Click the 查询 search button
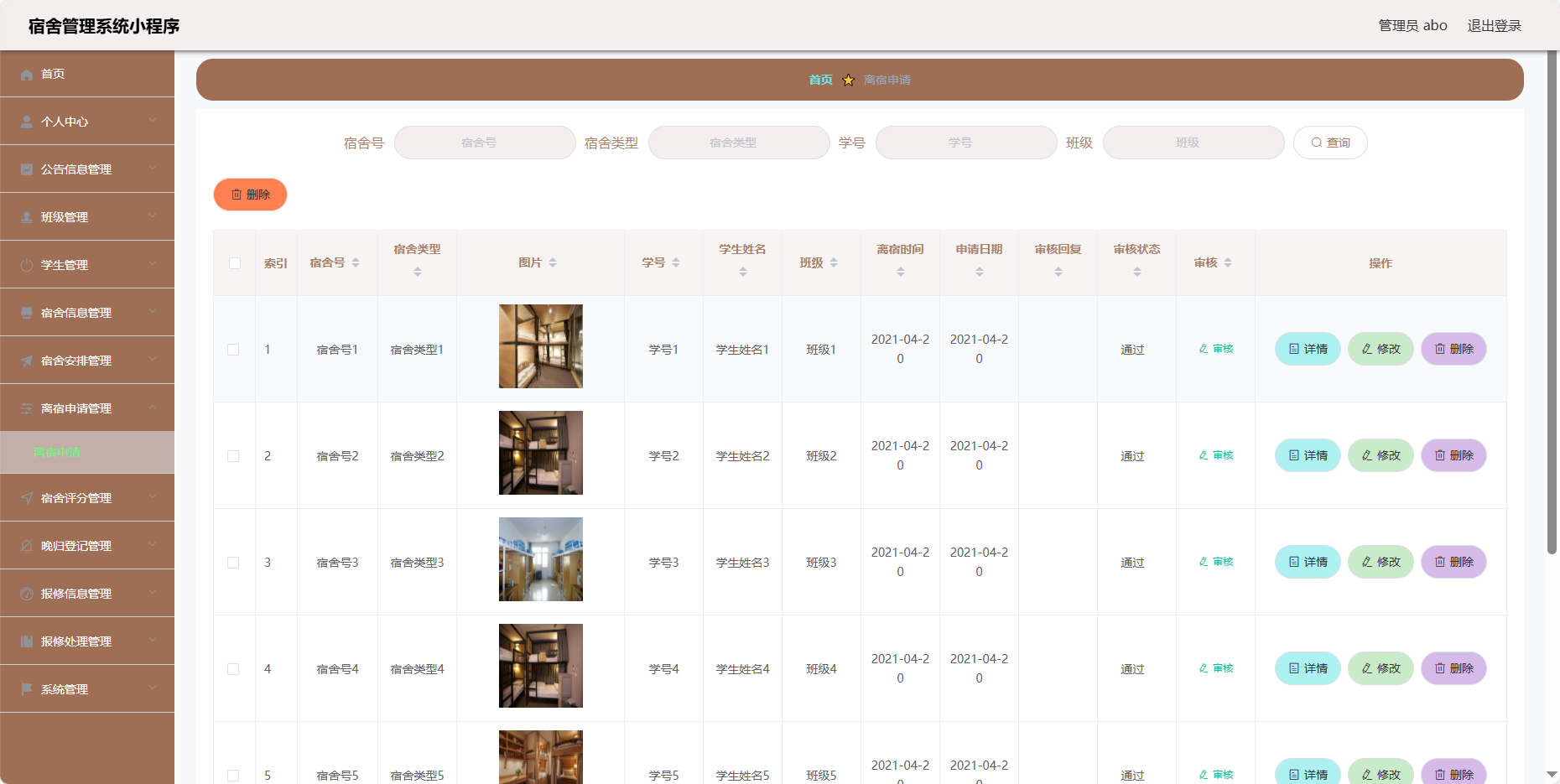This screenshot has height=784, width=1560. (x=1330, y=143)
